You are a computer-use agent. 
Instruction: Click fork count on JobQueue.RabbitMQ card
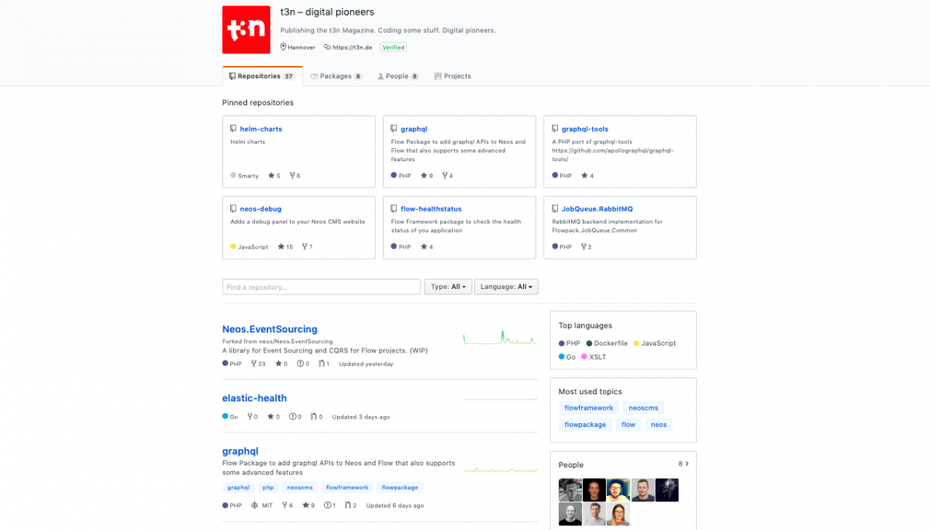(x=586, y=247)
